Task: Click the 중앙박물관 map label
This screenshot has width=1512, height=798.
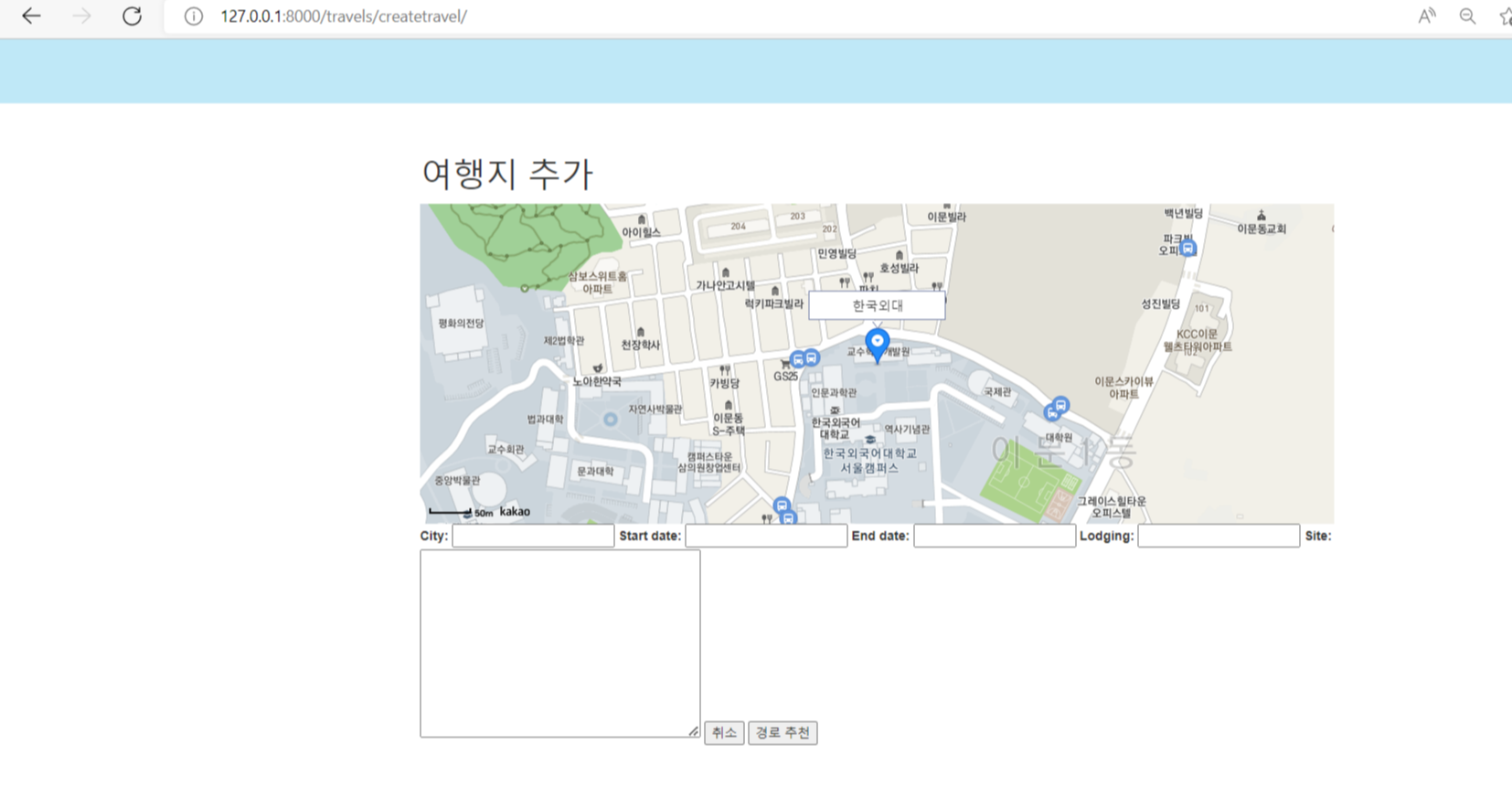Action: (457, 481)
